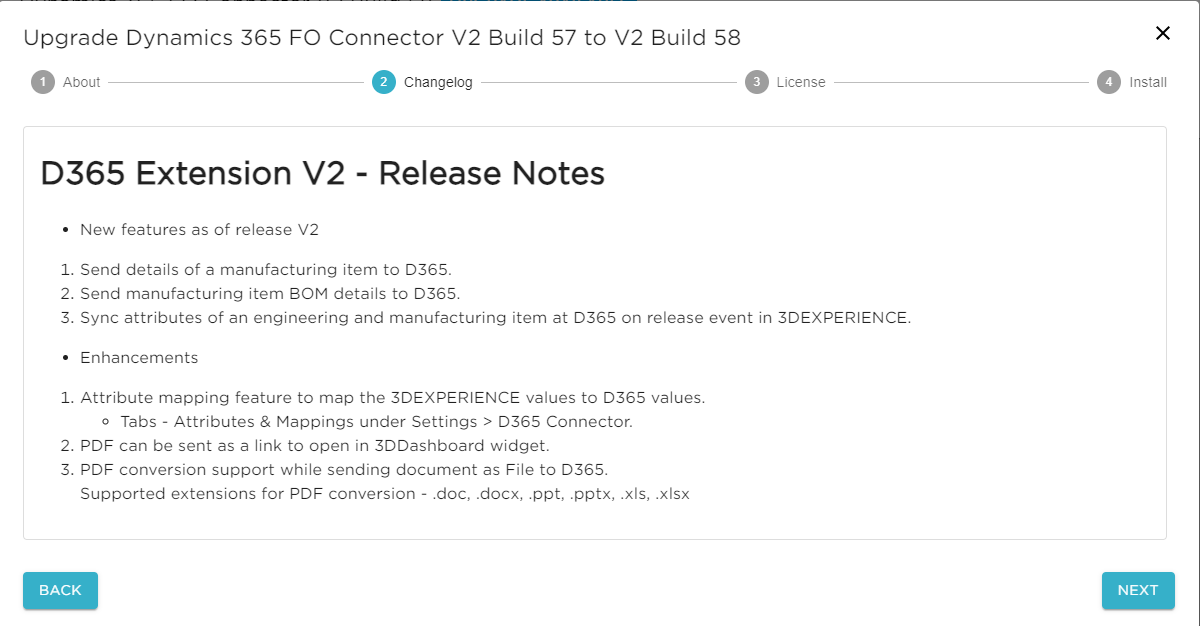Click the D365 Extension V2 Release Notes heading
Viewport: 1200px width, 626px height.
(322, 174)
